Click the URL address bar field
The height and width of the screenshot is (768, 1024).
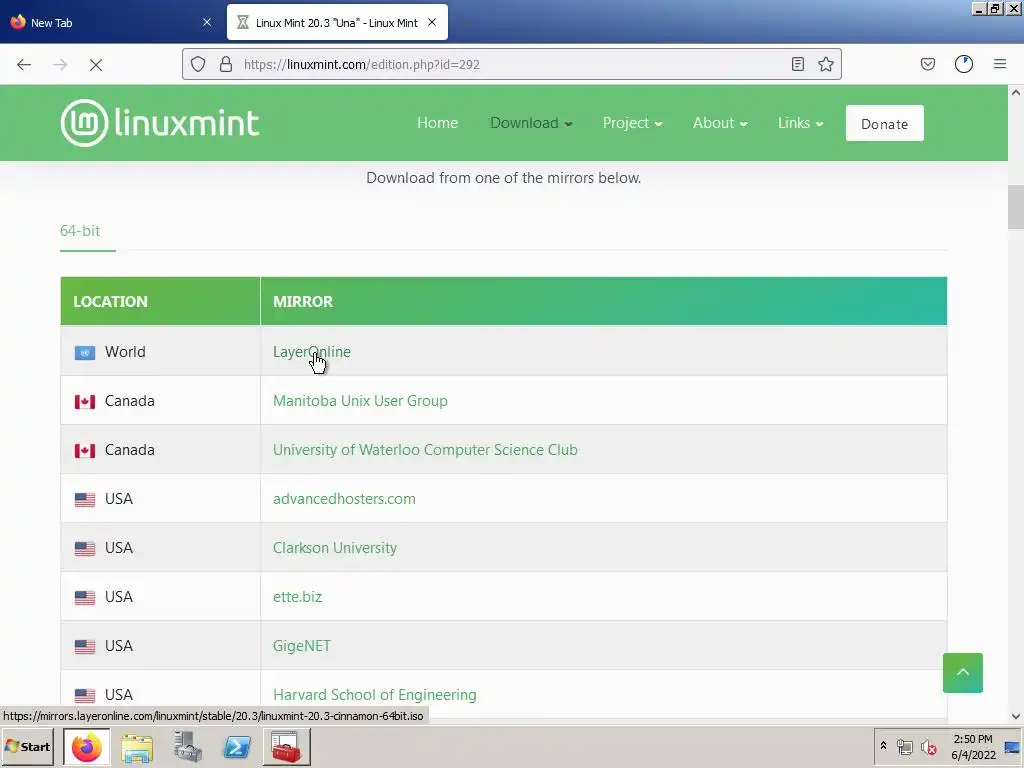pyautogui.click(x=512, y=64)
